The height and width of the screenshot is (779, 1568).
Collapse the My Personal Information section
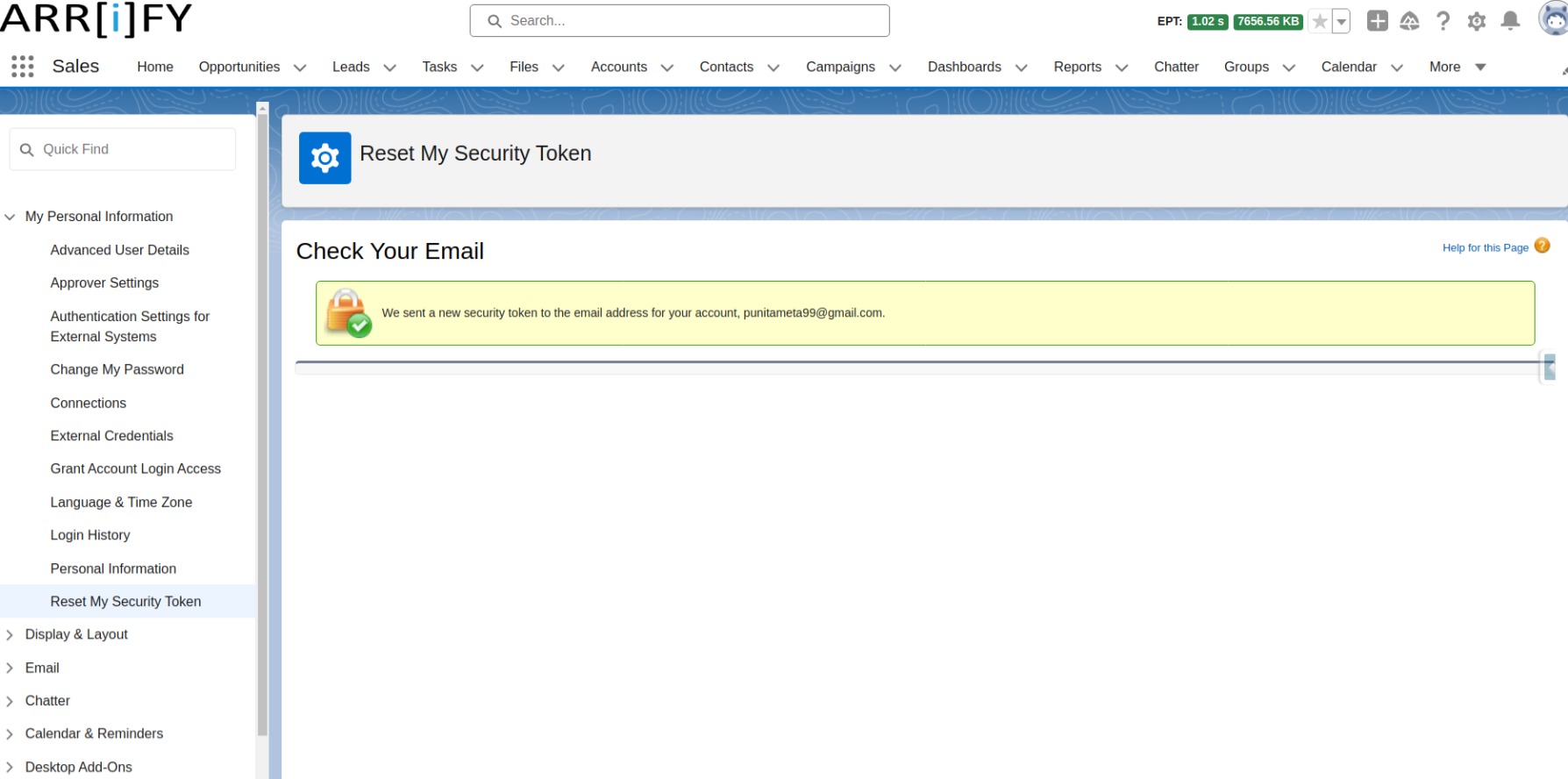10,216
